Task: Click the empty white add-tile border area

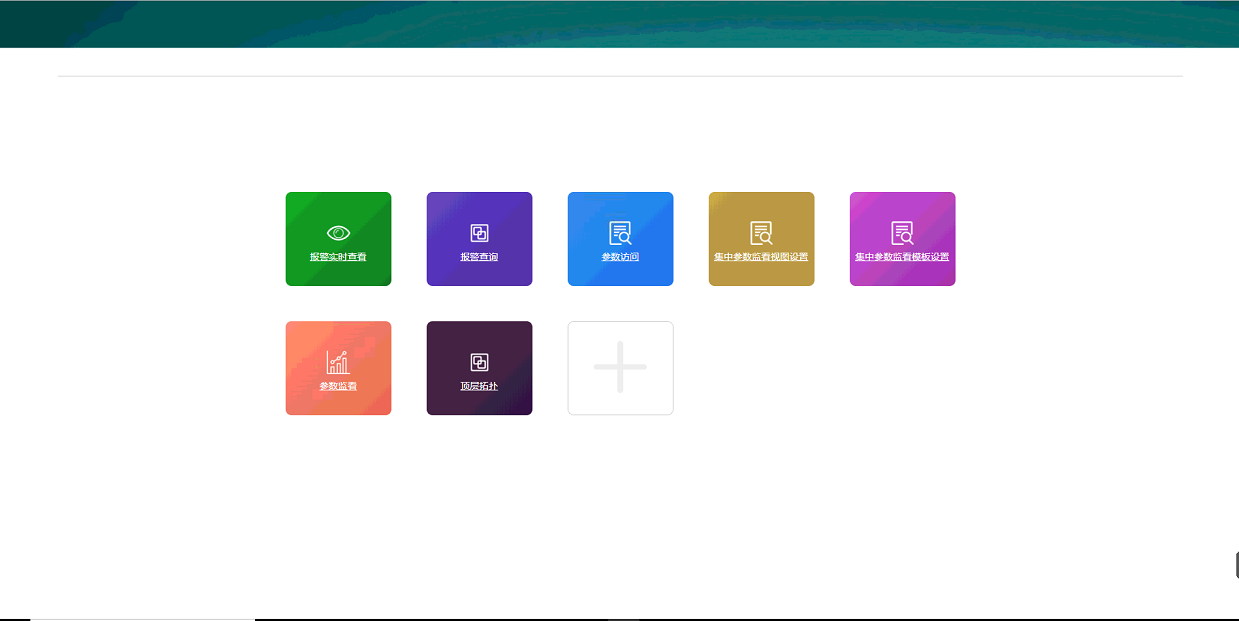Action: 581,403
